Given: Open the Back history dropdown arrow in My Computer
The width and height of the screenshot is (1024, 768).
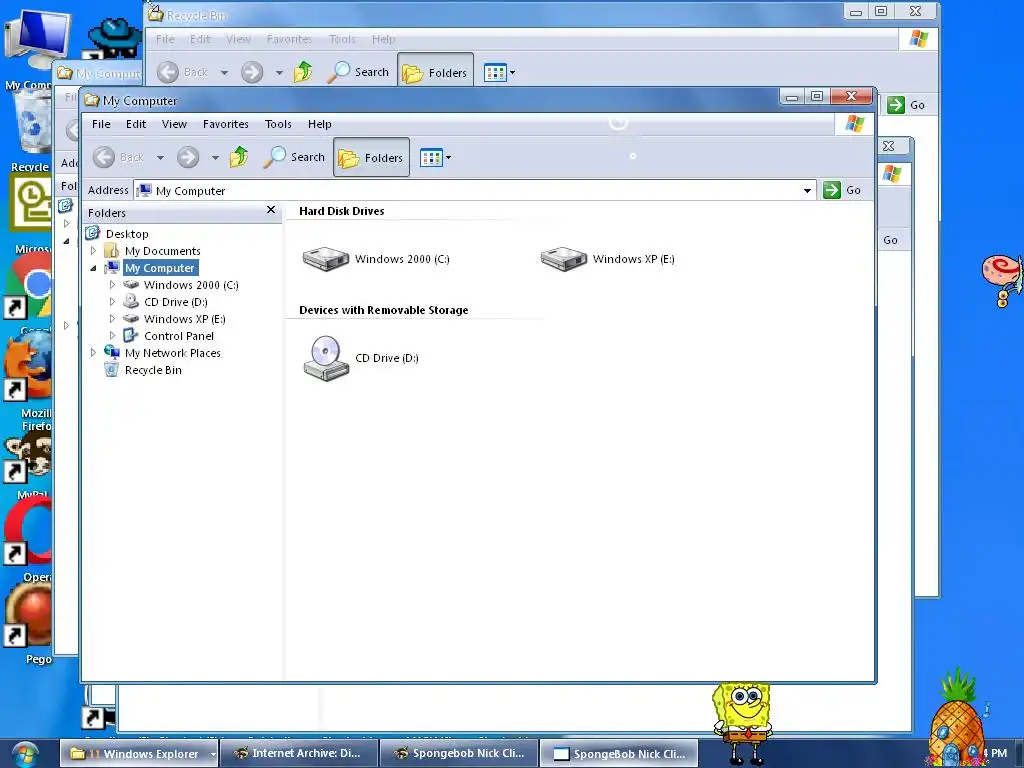Looking at the screenshot, I should click(160, 157).
